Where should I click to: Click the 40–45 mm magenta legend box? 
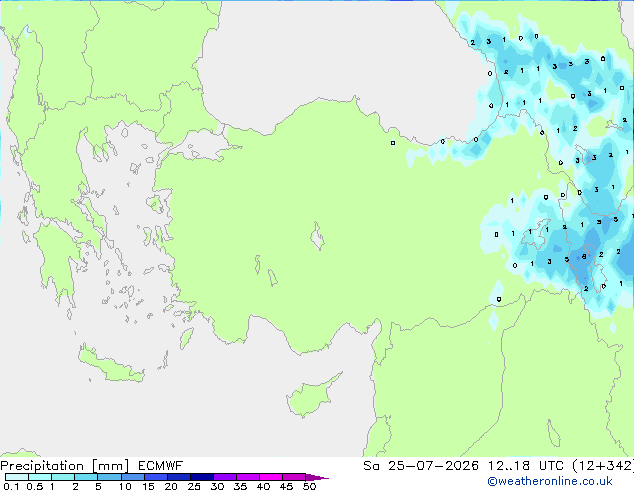[x=271, y=477]
